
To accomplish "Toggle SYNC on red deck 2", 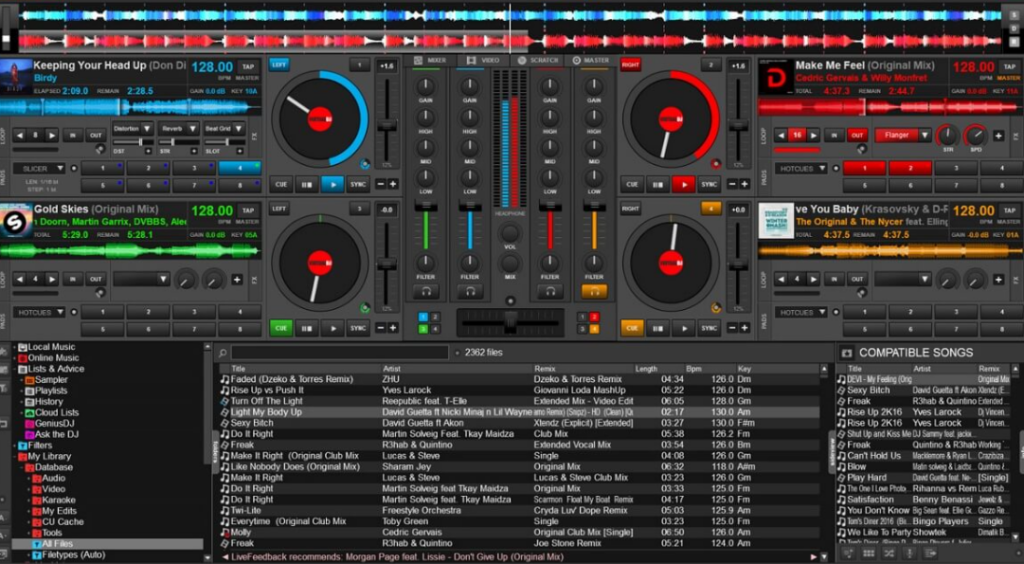I will (x=709, y=185).
